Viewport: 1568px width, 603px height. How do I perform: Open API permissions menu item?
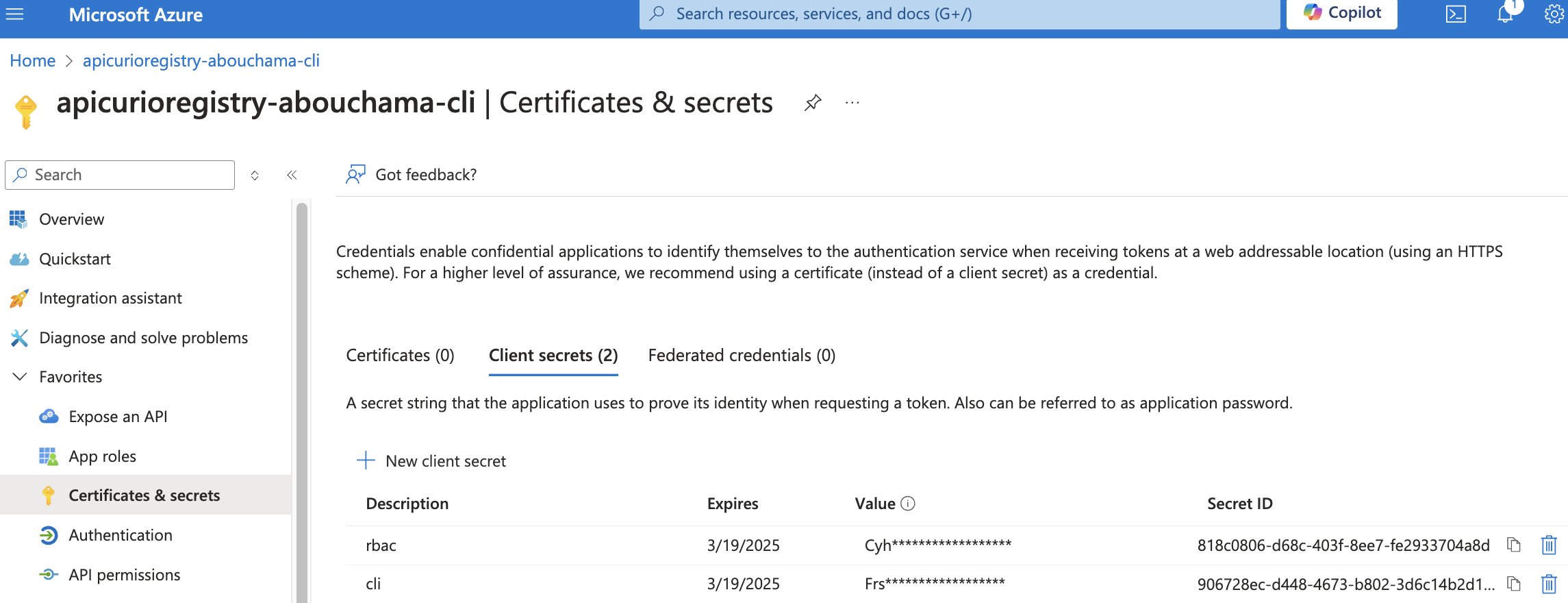(x=124, y=575)
